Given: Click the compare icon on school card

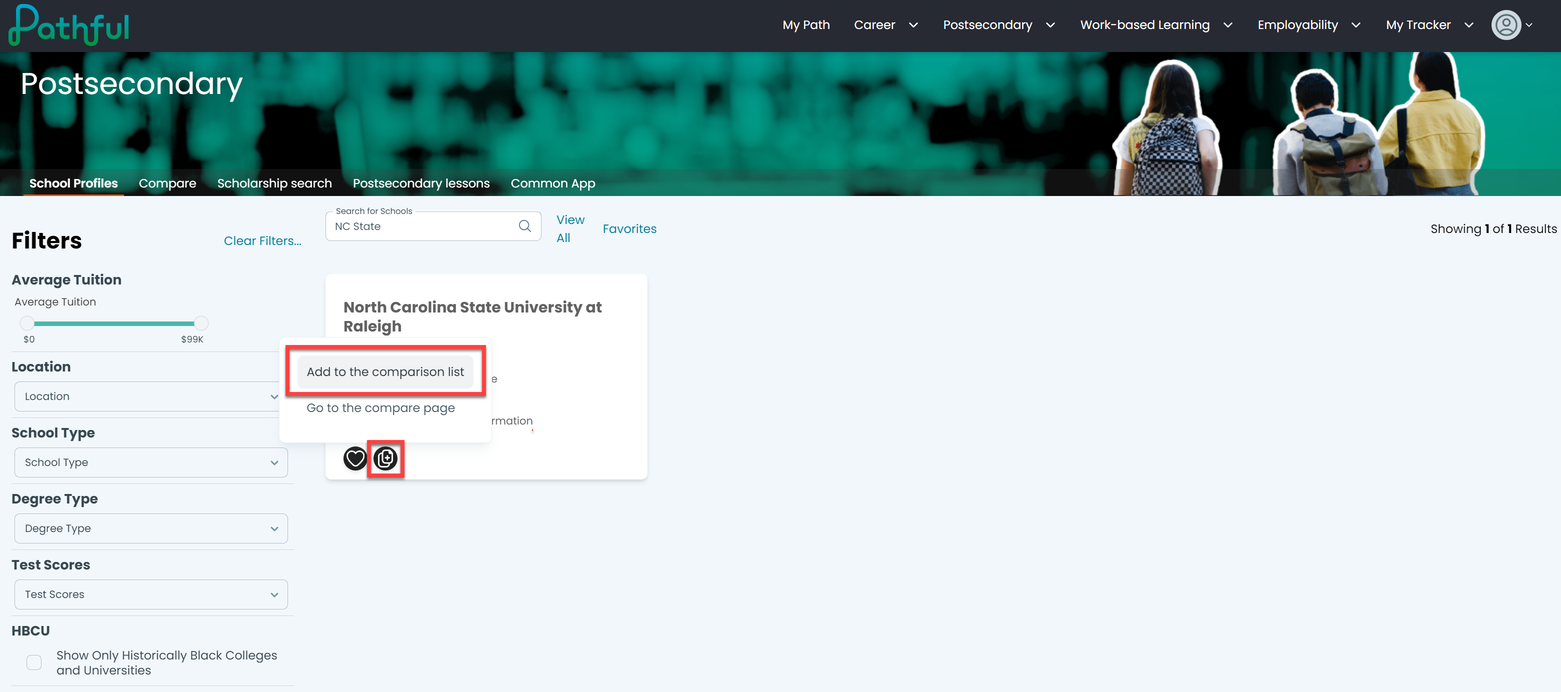Looking at the screenshot, I should (385, 459).
